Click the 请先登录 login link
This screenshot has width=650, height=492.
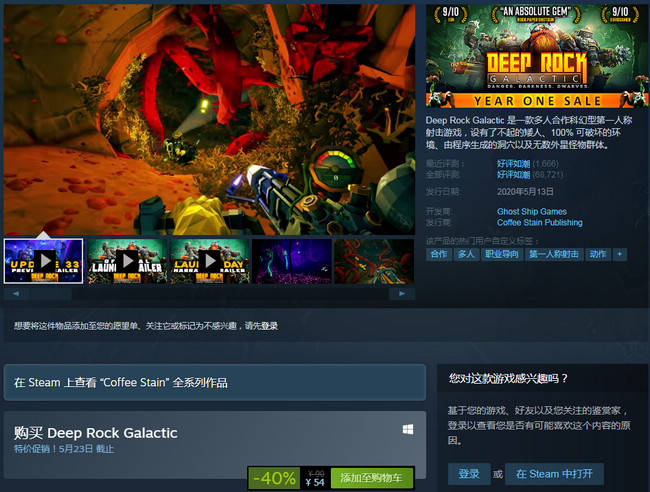click(261, 326)
